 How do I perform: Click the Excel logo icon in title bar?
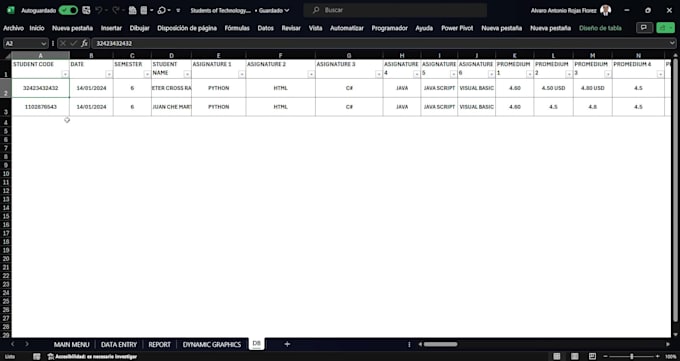click(10, 10)
